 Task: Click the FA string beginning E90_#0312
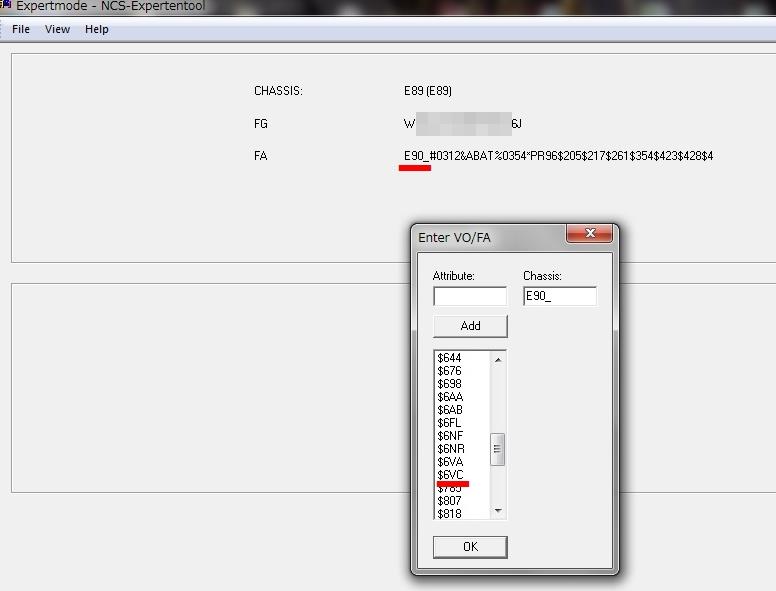558,156
